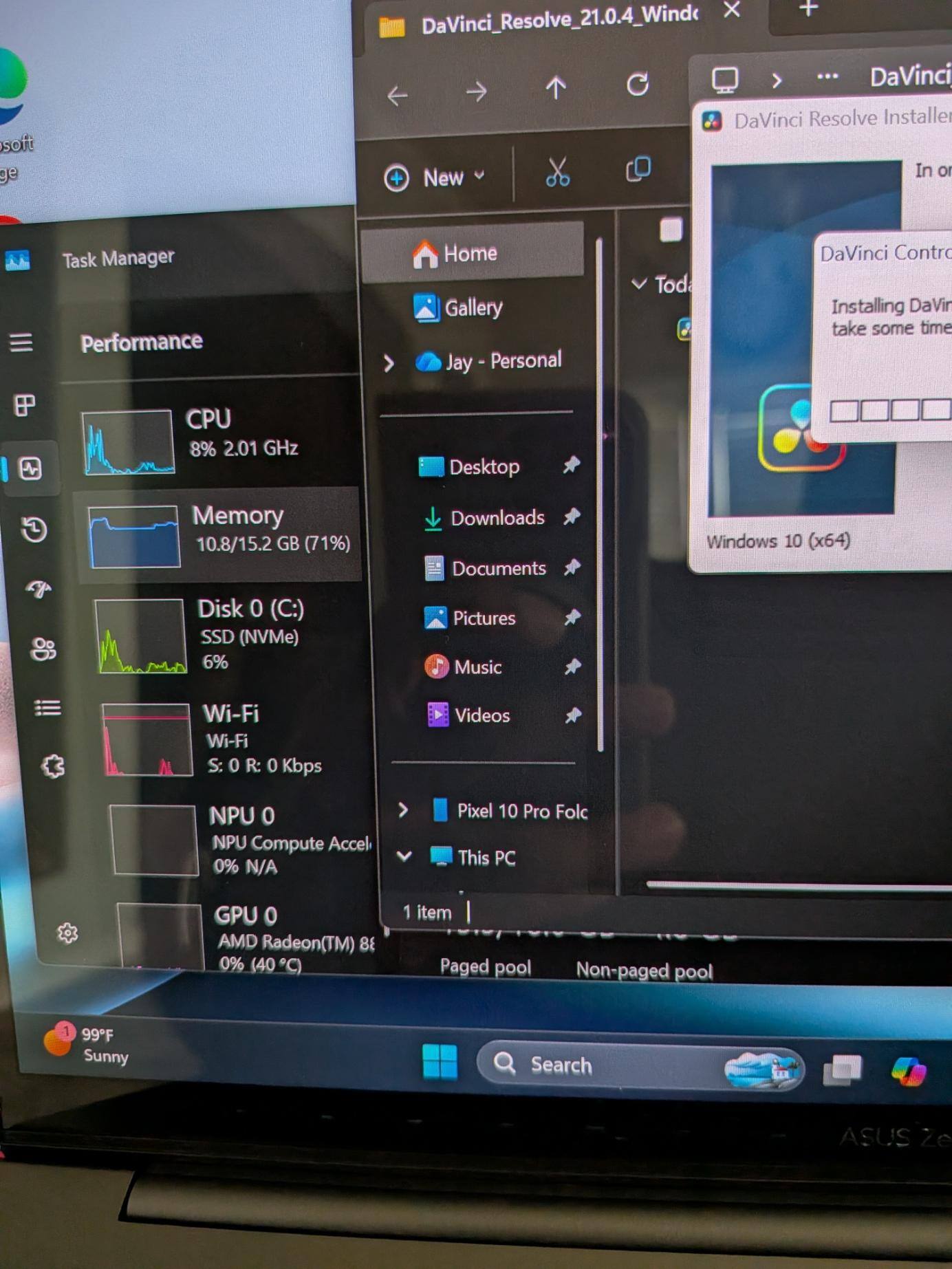Go to Home in the navigation pane
Image resolution: width=952 pixels, height=1269 pixels.
coord(472,252)
